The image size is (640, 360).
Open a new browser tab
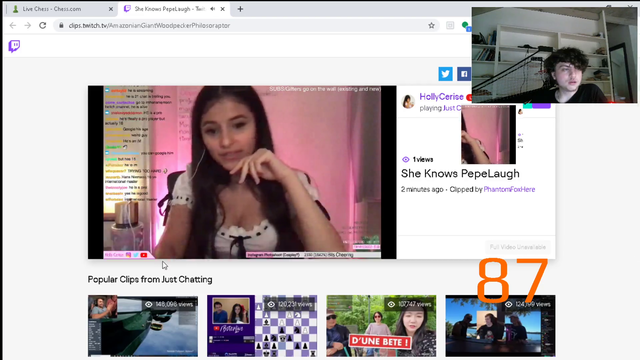(x=240, y=9)
